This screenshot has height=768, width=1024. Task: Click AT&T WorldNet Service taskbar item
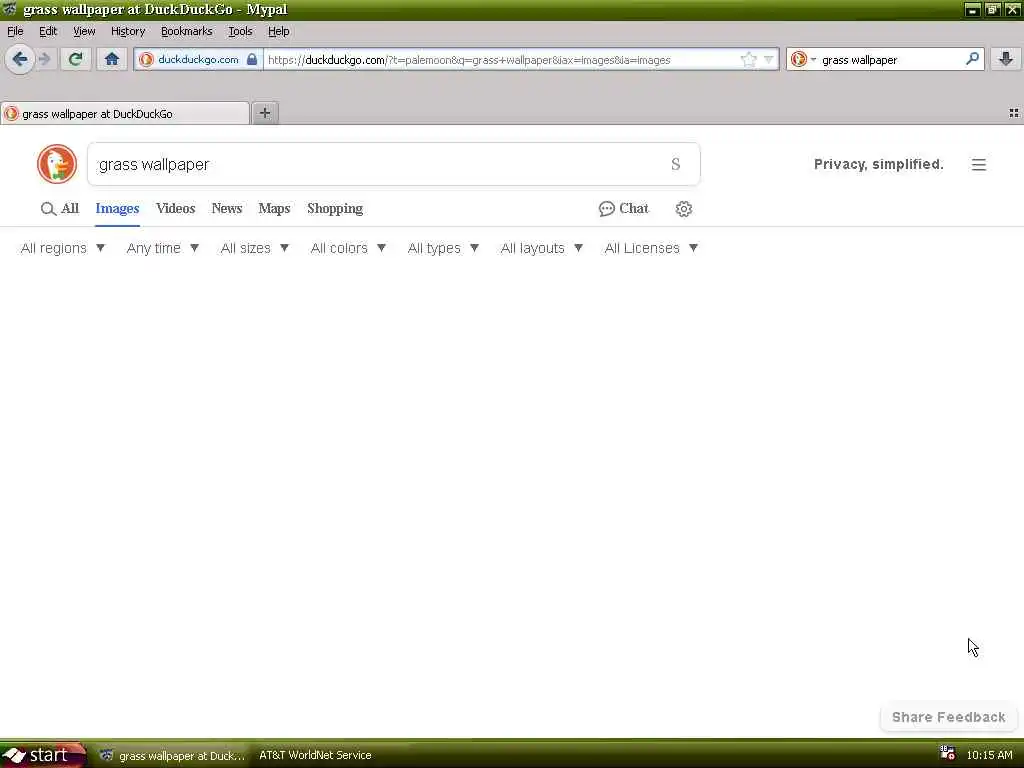tap(315, 755)
